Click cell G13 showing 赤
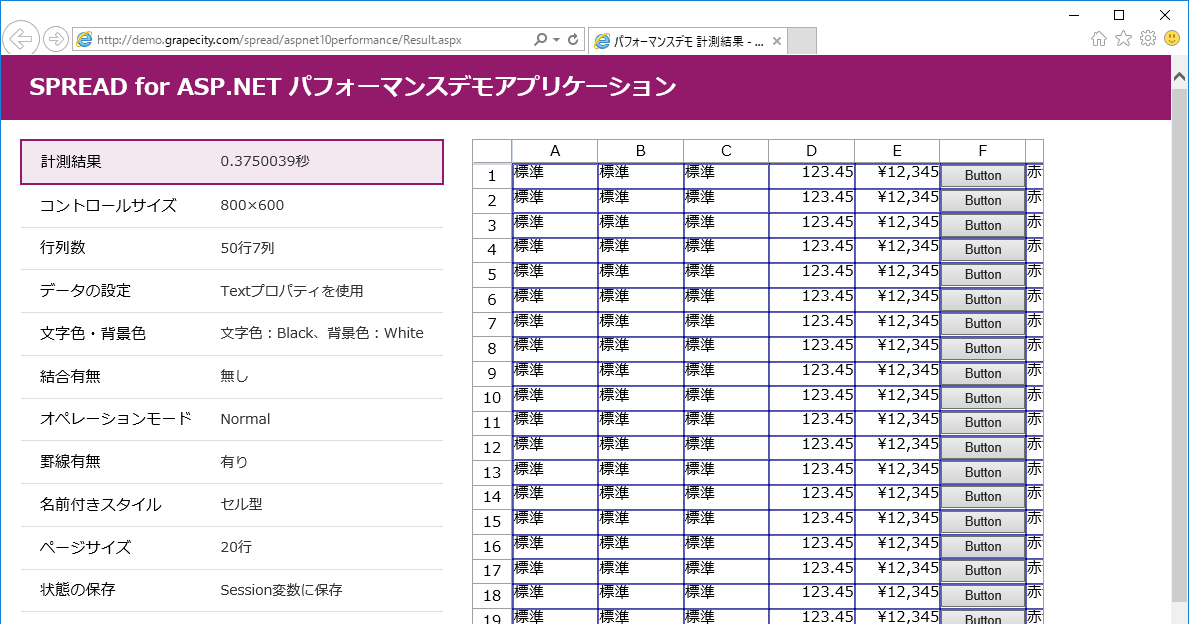1189x624 pixels. coord(1034,472)
